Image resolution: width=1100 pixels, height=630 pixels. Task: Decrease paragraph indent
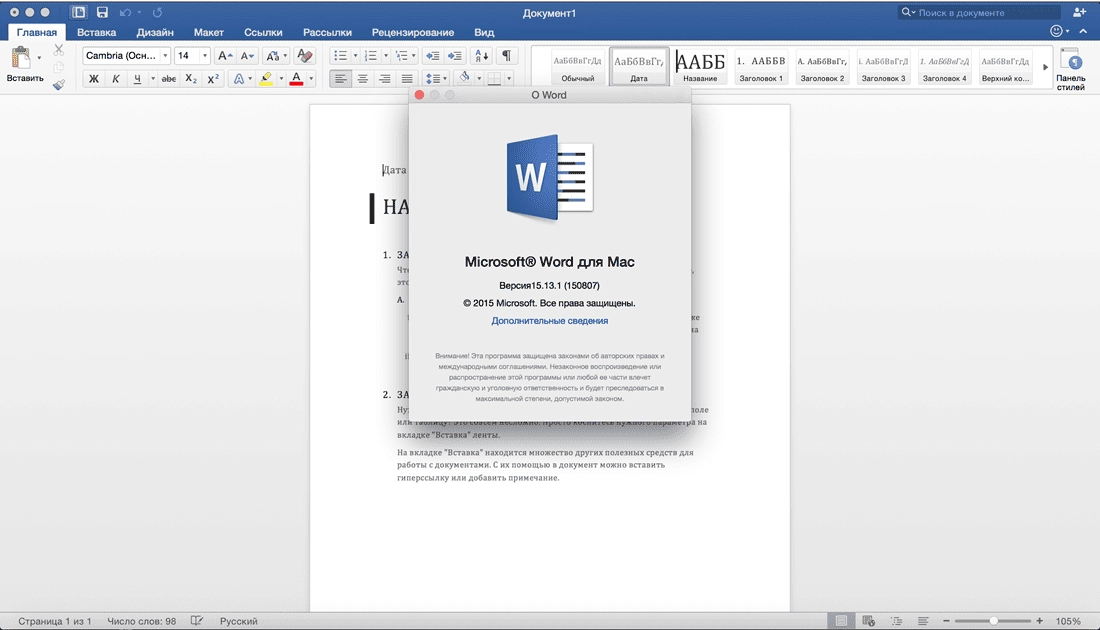(x=433, y=55)
